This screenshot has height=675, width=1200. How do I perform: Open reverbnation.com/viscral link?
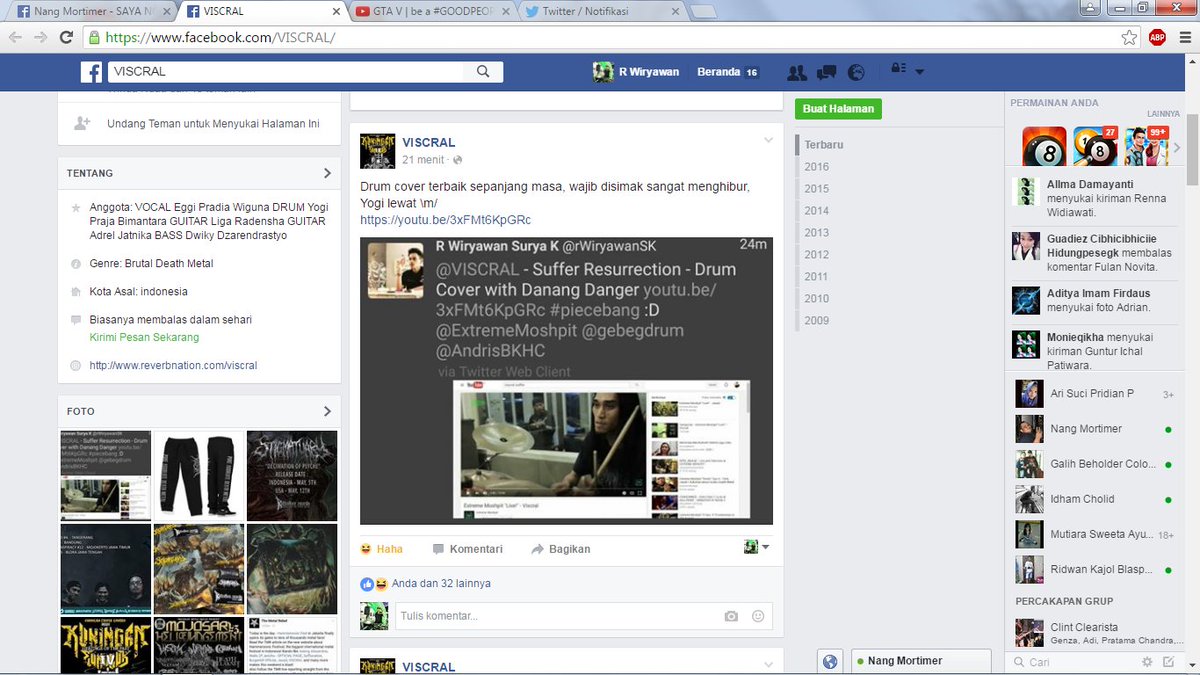[x=173, y=365]
